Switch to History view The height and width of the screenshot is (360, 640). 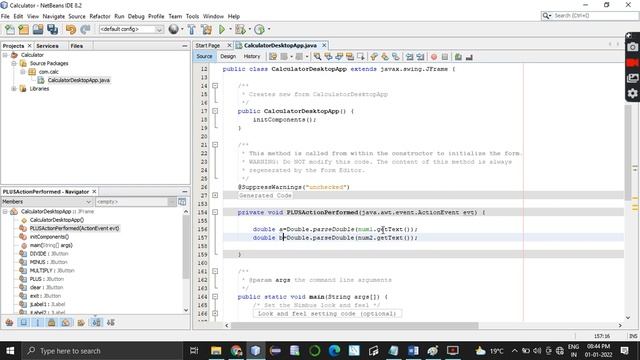[251, 56]
